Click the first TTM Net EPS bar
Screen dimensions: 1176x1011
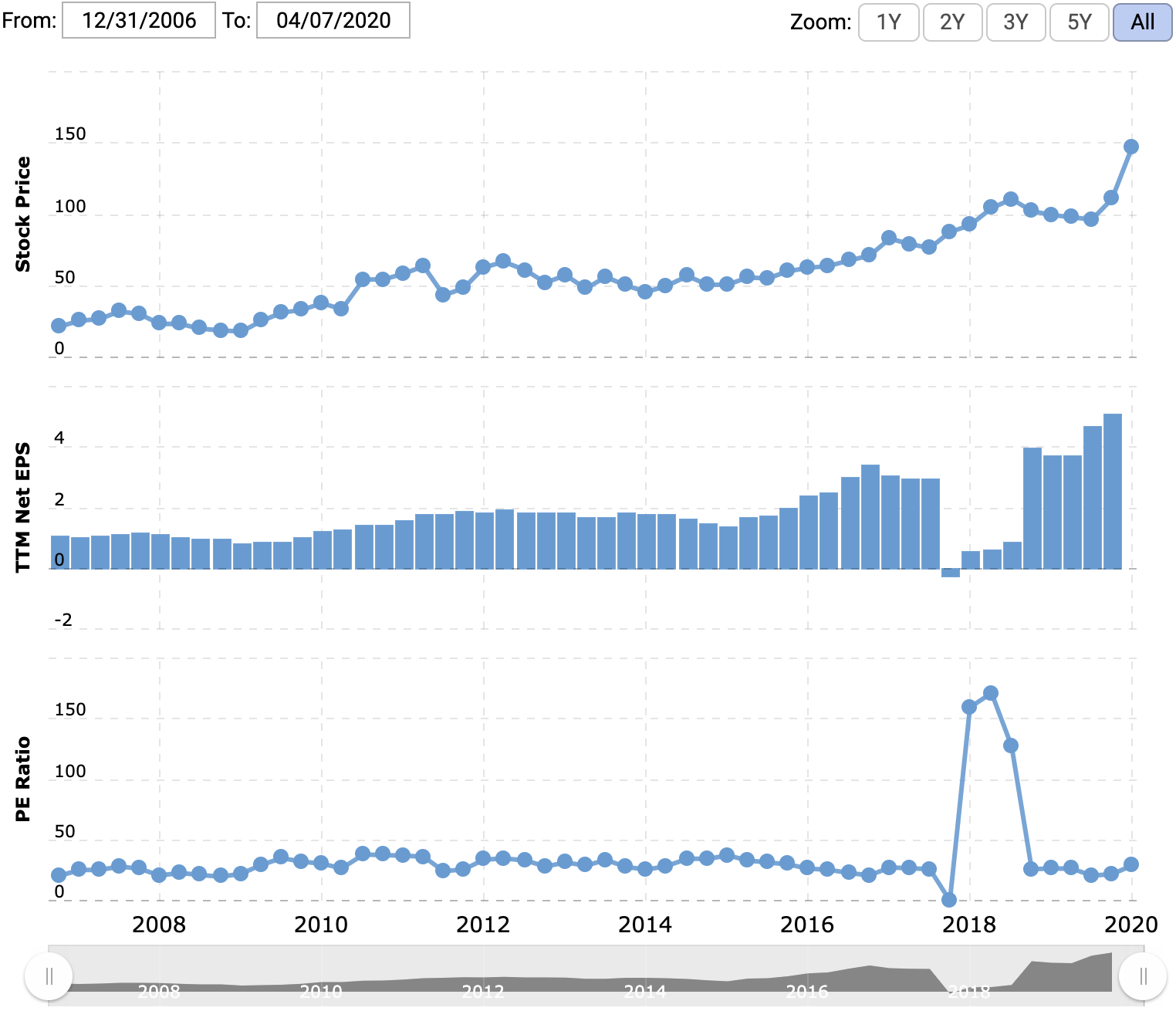pyautogui.click(x=60, y=552)
